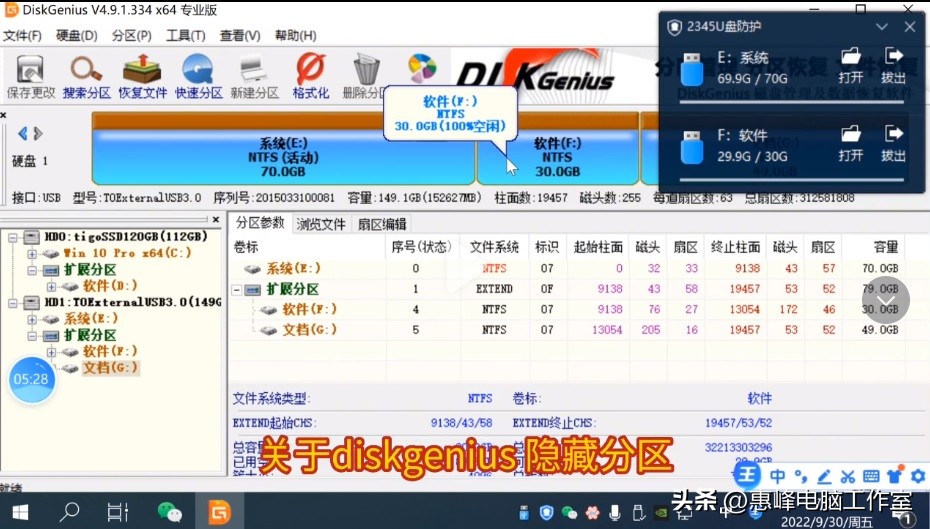Toggle 中 Chinese/English input mode

(x=778, y=476)
